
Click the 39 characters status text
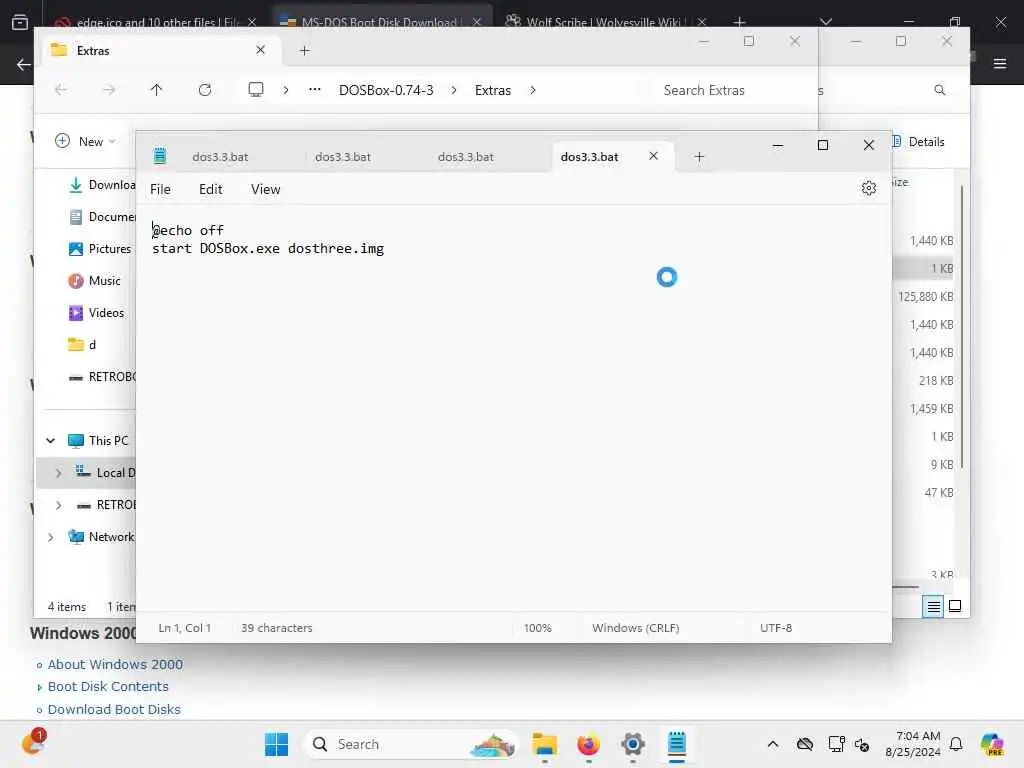(x=276, y=628)
